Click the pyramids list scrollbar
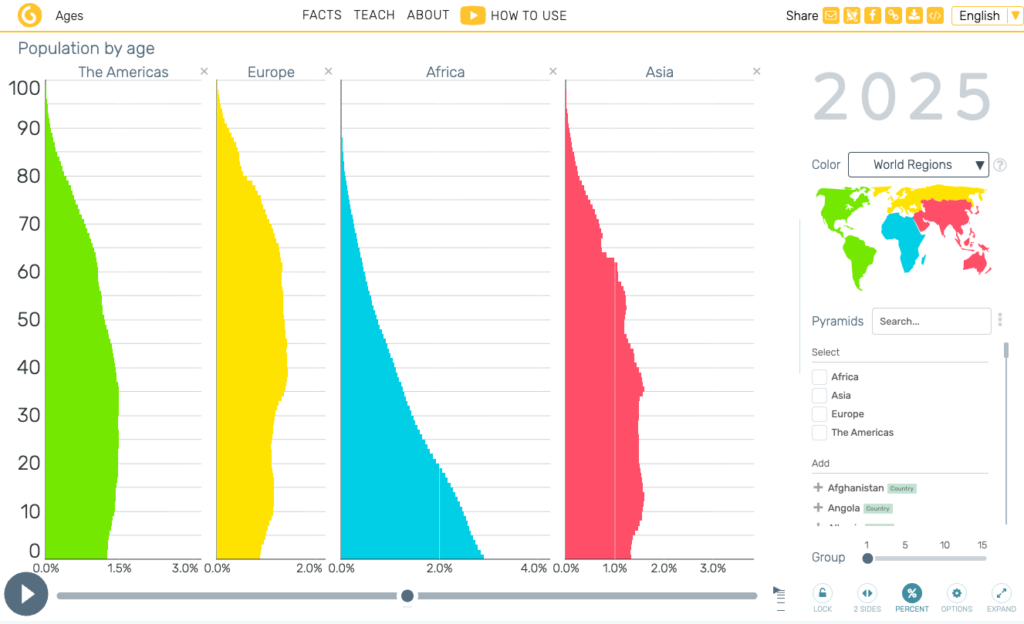 click(1006, 351)
